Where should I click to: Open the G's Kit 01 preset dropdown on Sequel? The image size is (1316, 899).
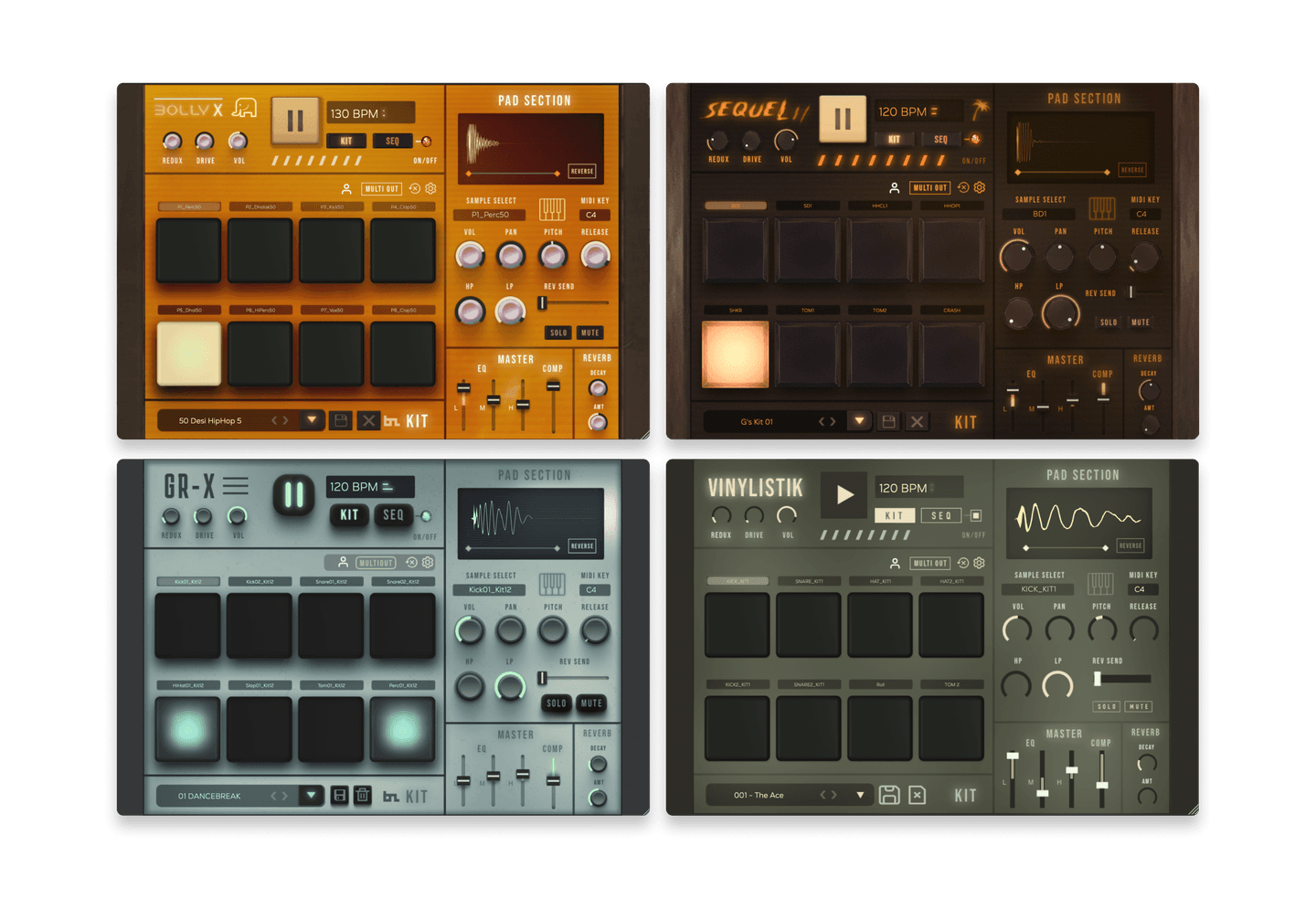click(x=859, y=421)
